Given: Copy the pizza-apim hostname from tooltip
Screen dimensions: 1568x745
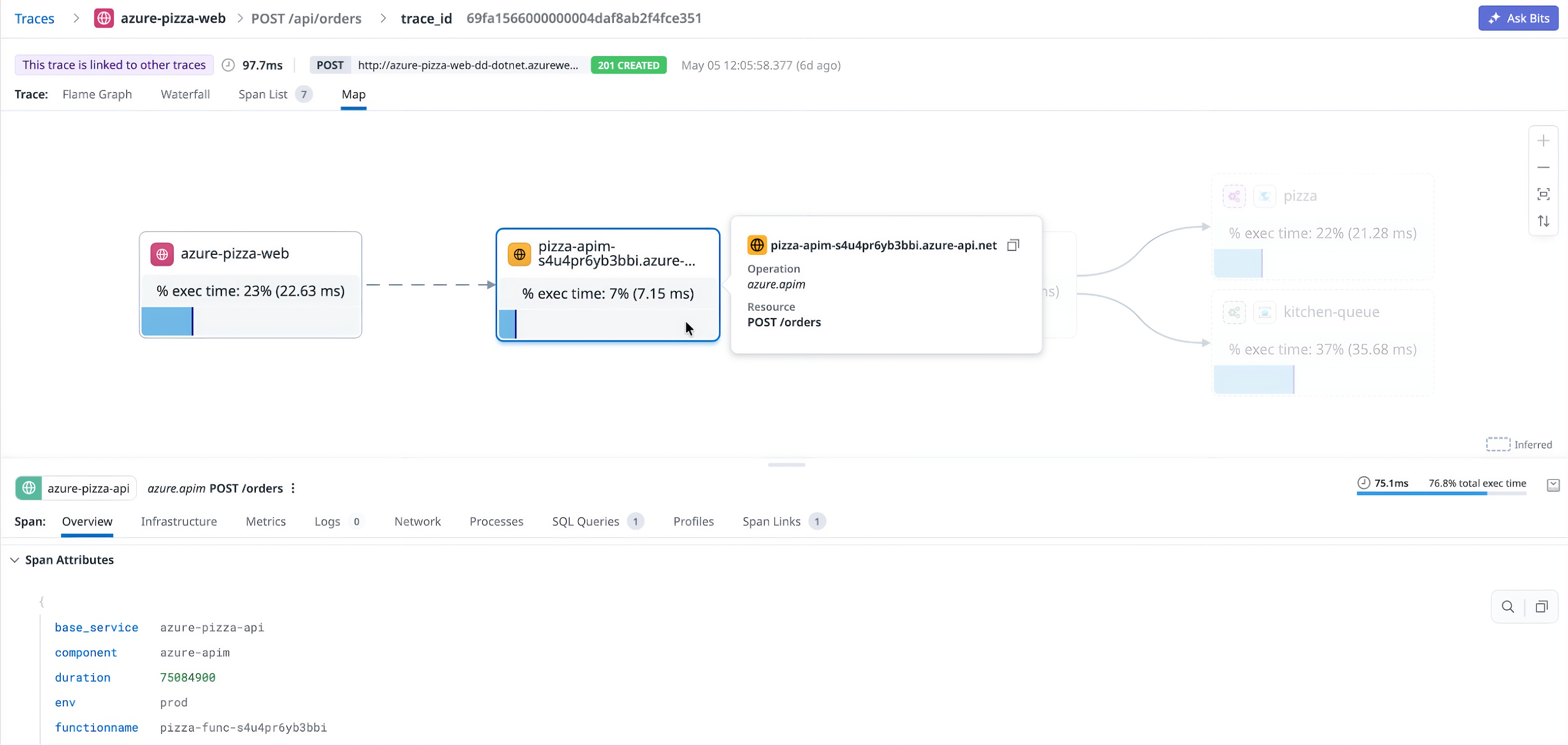Looking at the screenshot, I should coord(1013,245).
